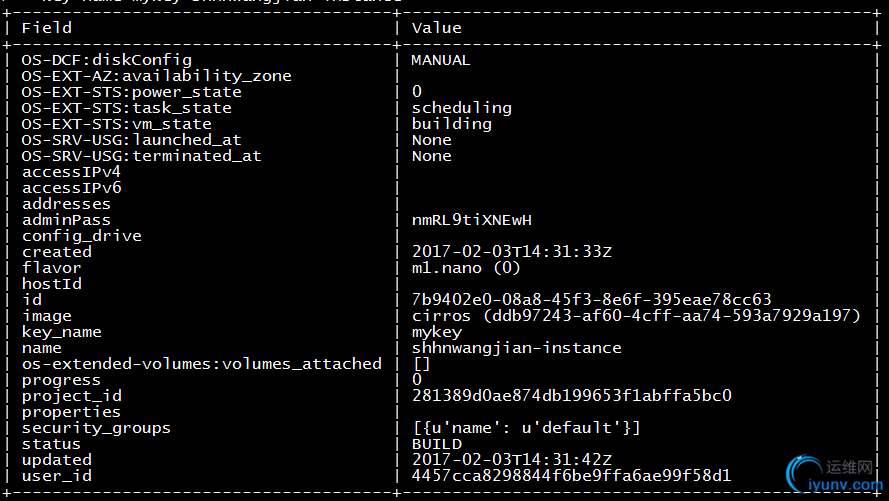Viewport: 889px width, 501px height.
Task: Click the BUILD status value
Action: pyautogui.click(x=437, y=444)
